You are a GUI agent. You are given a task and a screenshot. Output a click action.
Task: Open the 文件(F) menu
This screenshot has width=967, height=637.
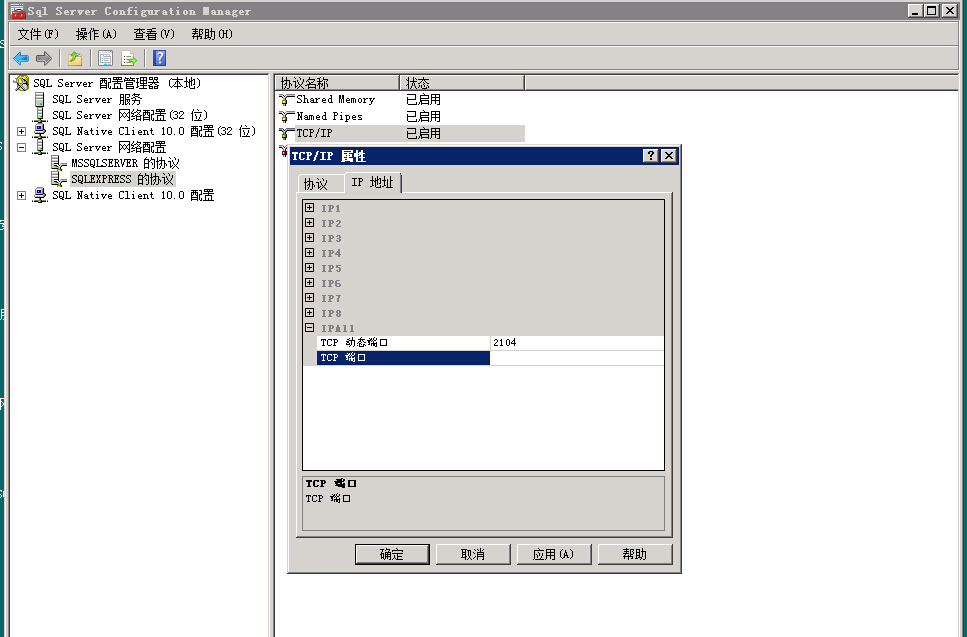38,35
